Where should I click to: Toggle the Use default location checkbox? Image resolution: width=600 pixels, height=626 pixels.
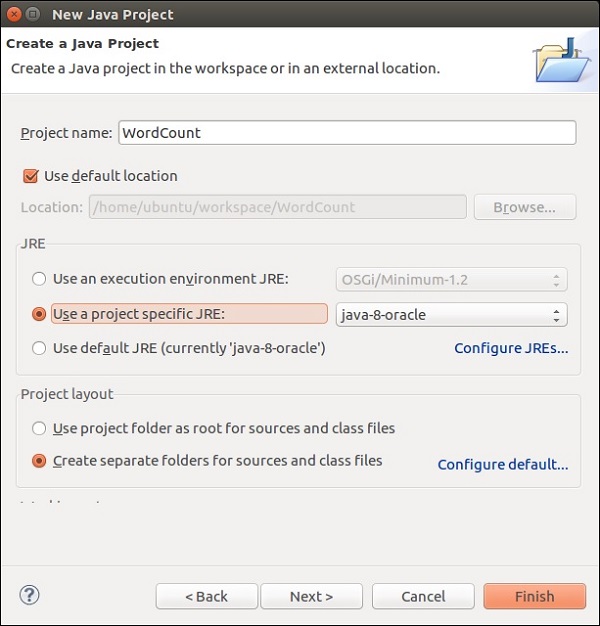point(30,176)
